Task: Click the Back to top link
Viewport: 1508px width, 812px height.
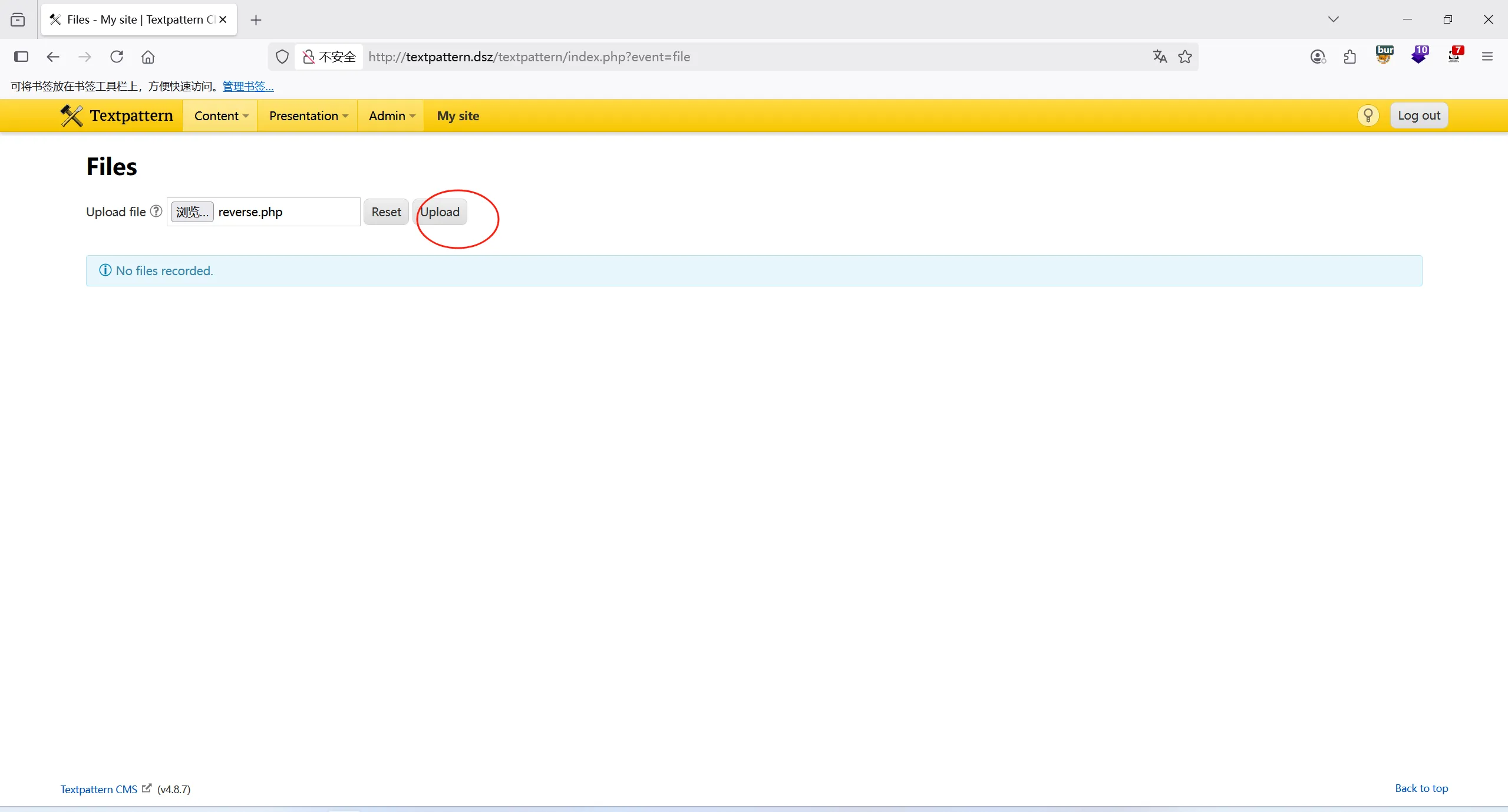Action: click(1421, 788)
